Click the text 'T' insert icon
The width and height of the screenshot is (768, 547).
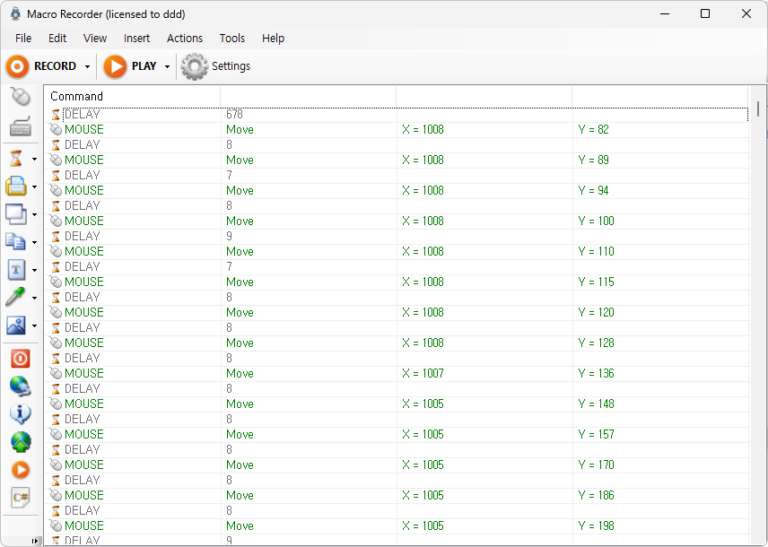coord(17,269)
